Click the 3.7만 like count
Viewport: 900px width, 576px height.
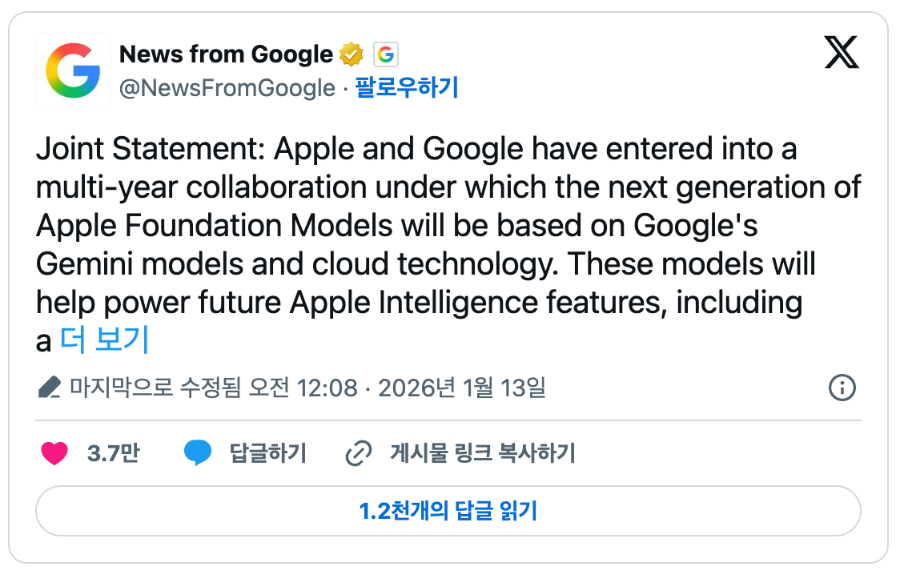113,453
